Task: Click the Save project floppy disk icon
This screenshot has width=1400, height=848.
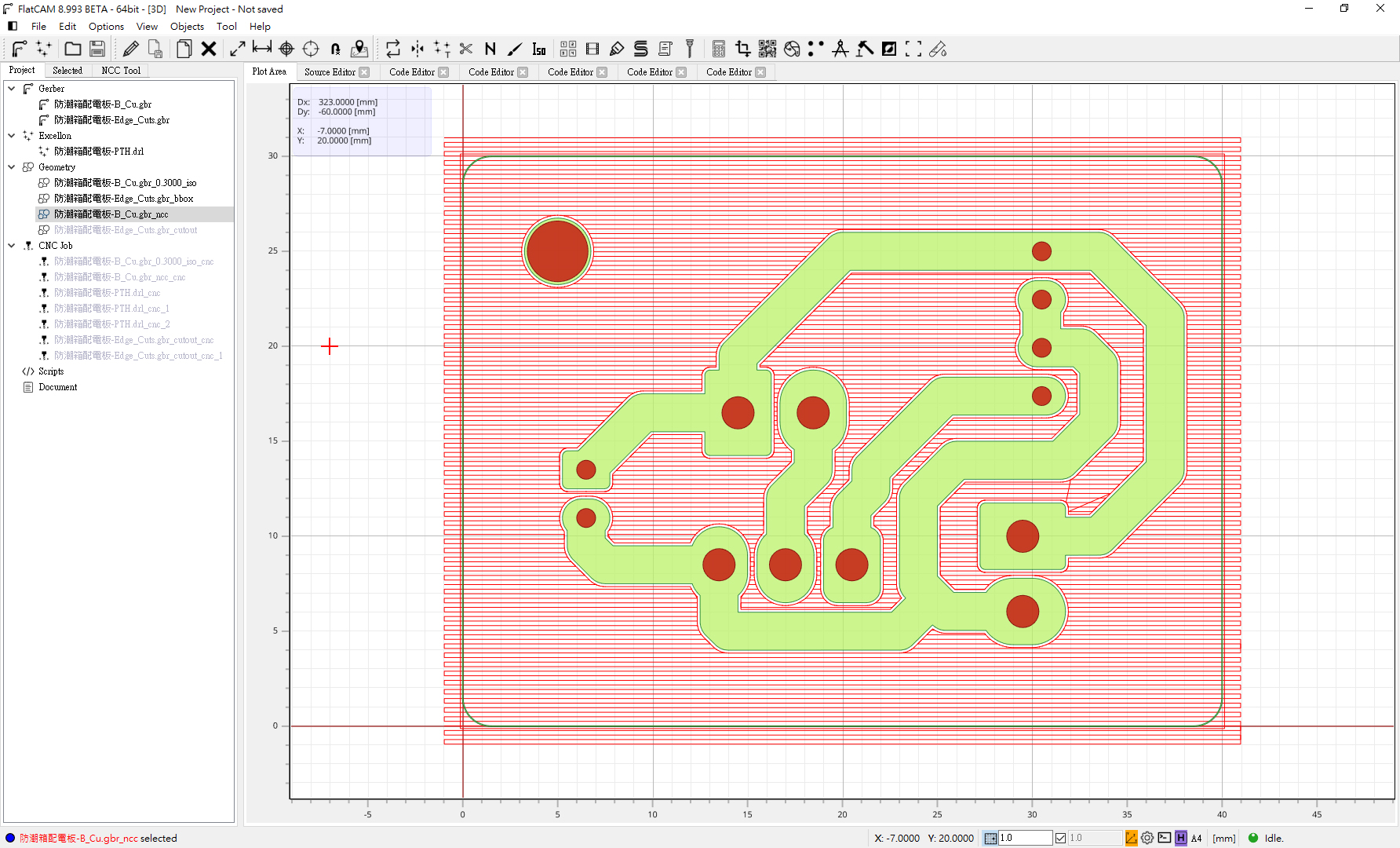Action: click(97, 49)
